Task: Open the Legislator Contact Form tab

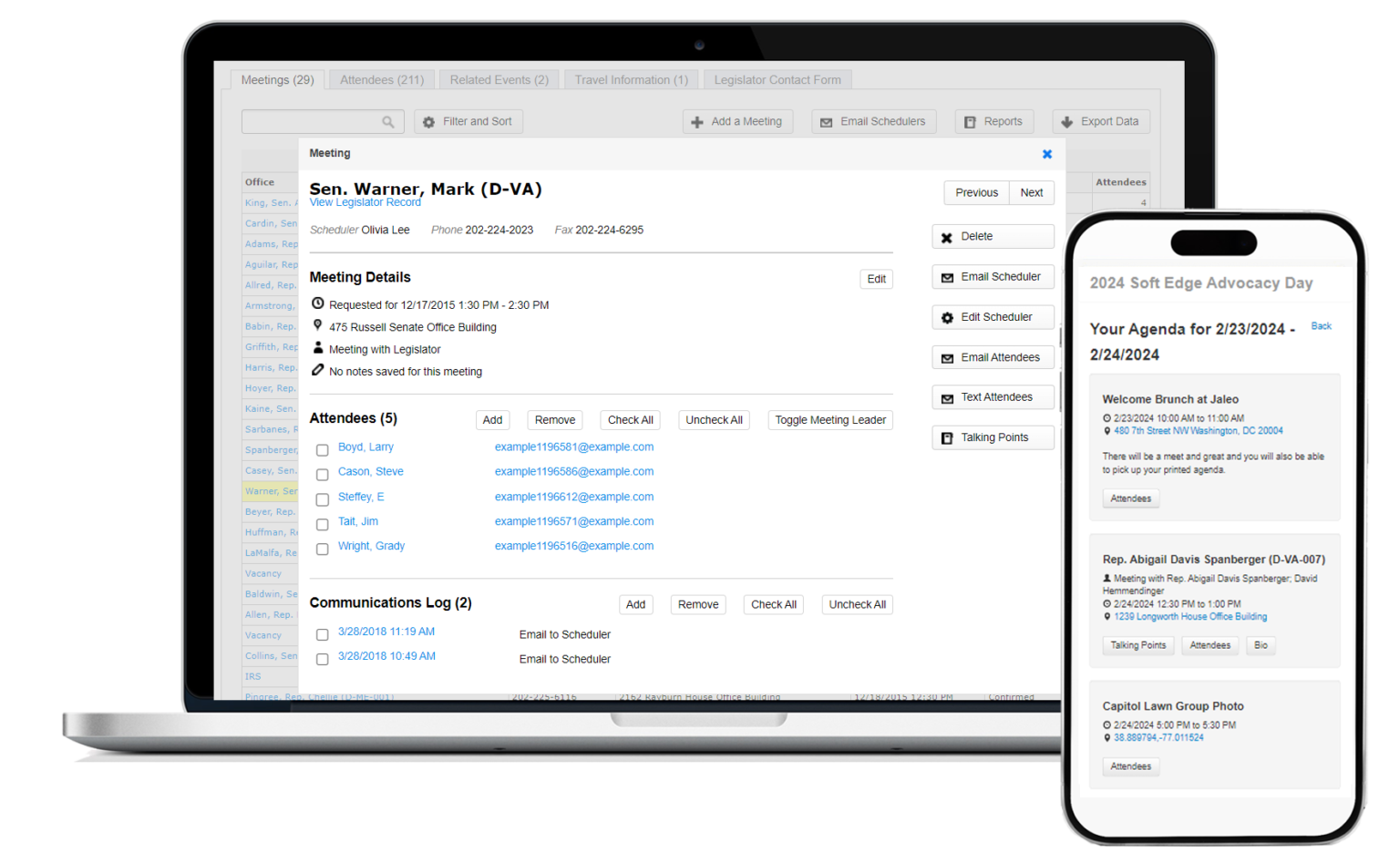Action: [777, 80]
